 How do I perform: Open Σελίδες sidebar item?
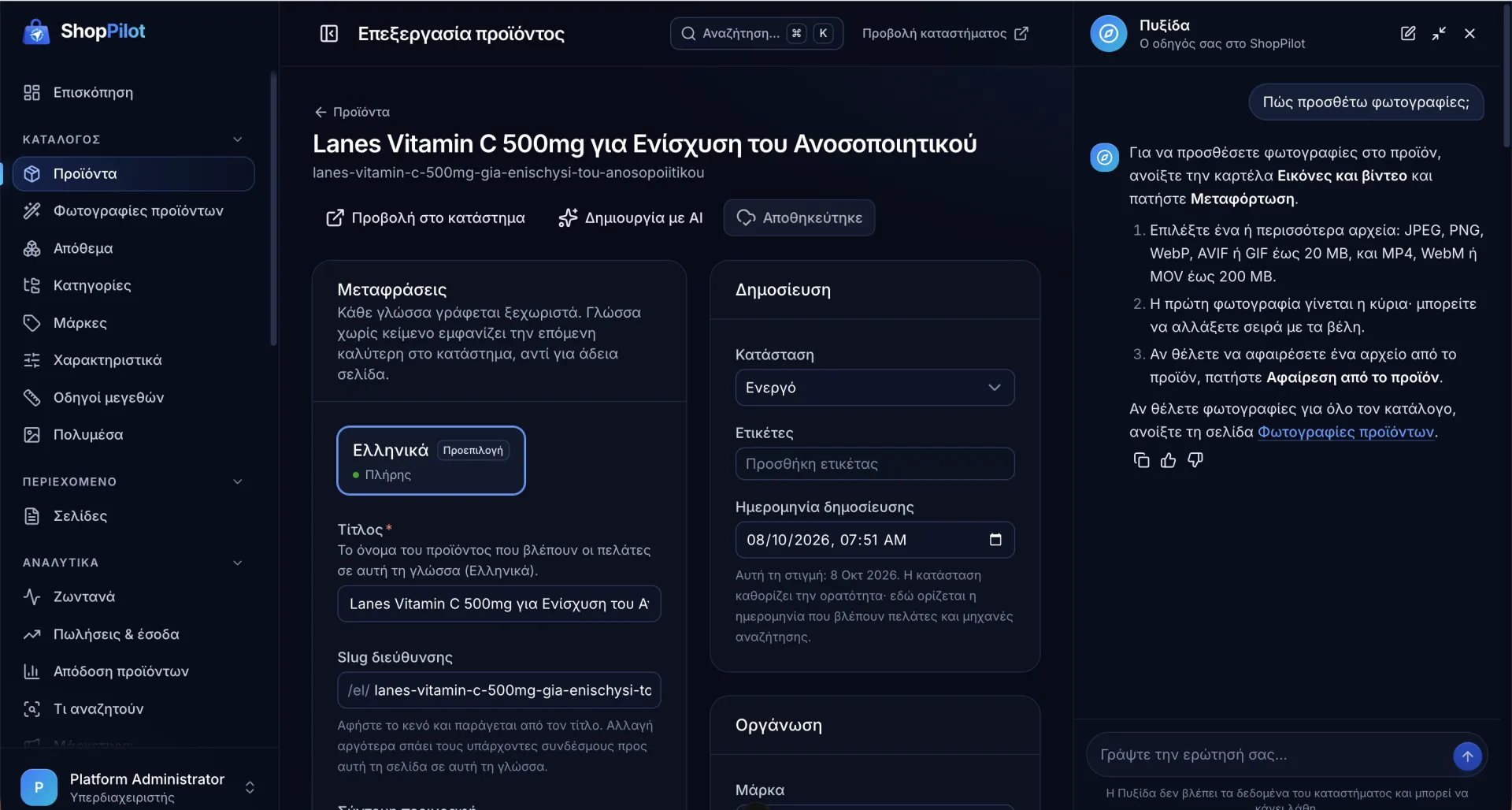(x=134, y=516)
